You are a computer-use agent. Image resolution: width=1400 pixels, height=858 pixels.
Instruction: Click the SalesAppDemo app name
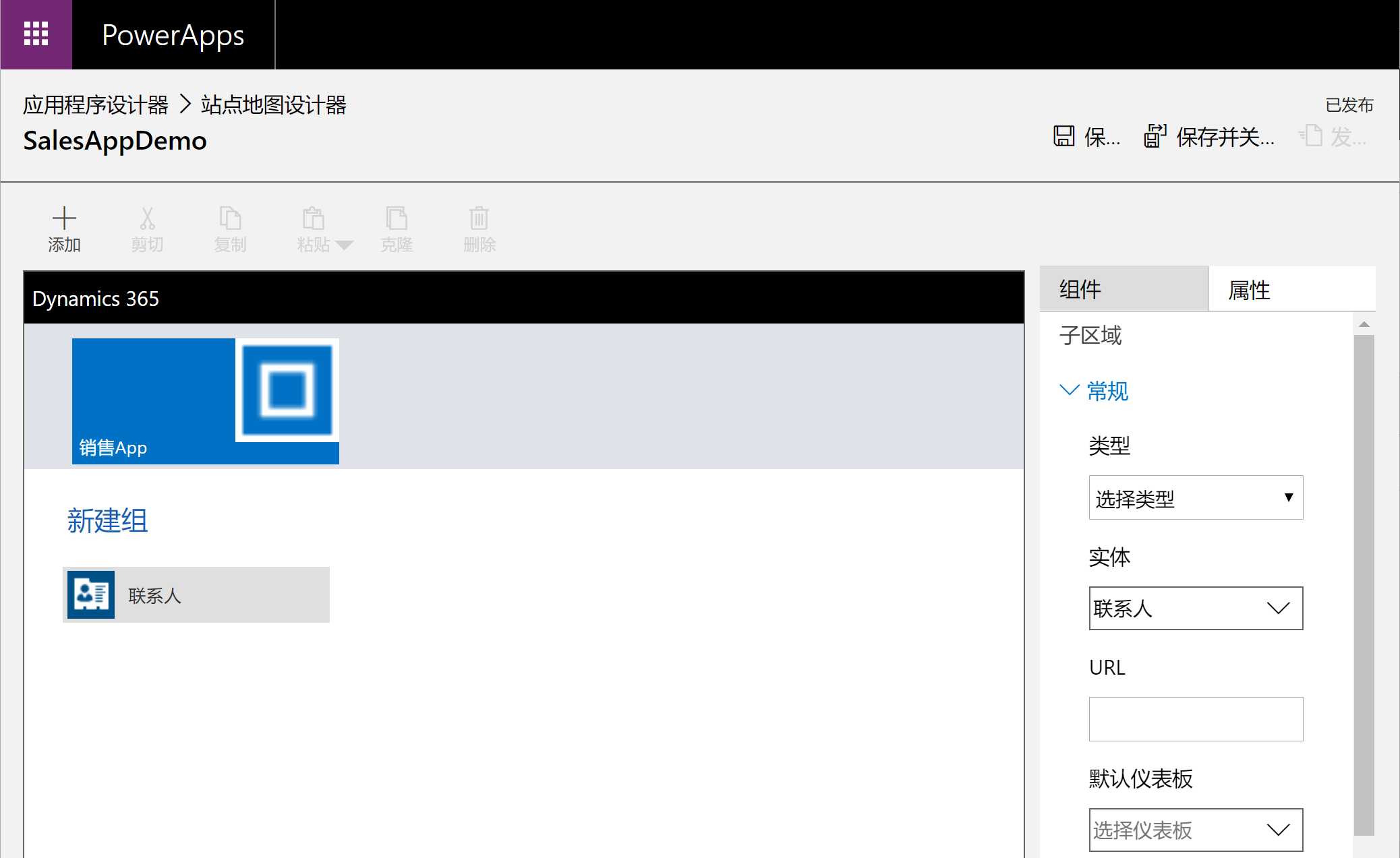pyautogui.click(x=115, y=140)
